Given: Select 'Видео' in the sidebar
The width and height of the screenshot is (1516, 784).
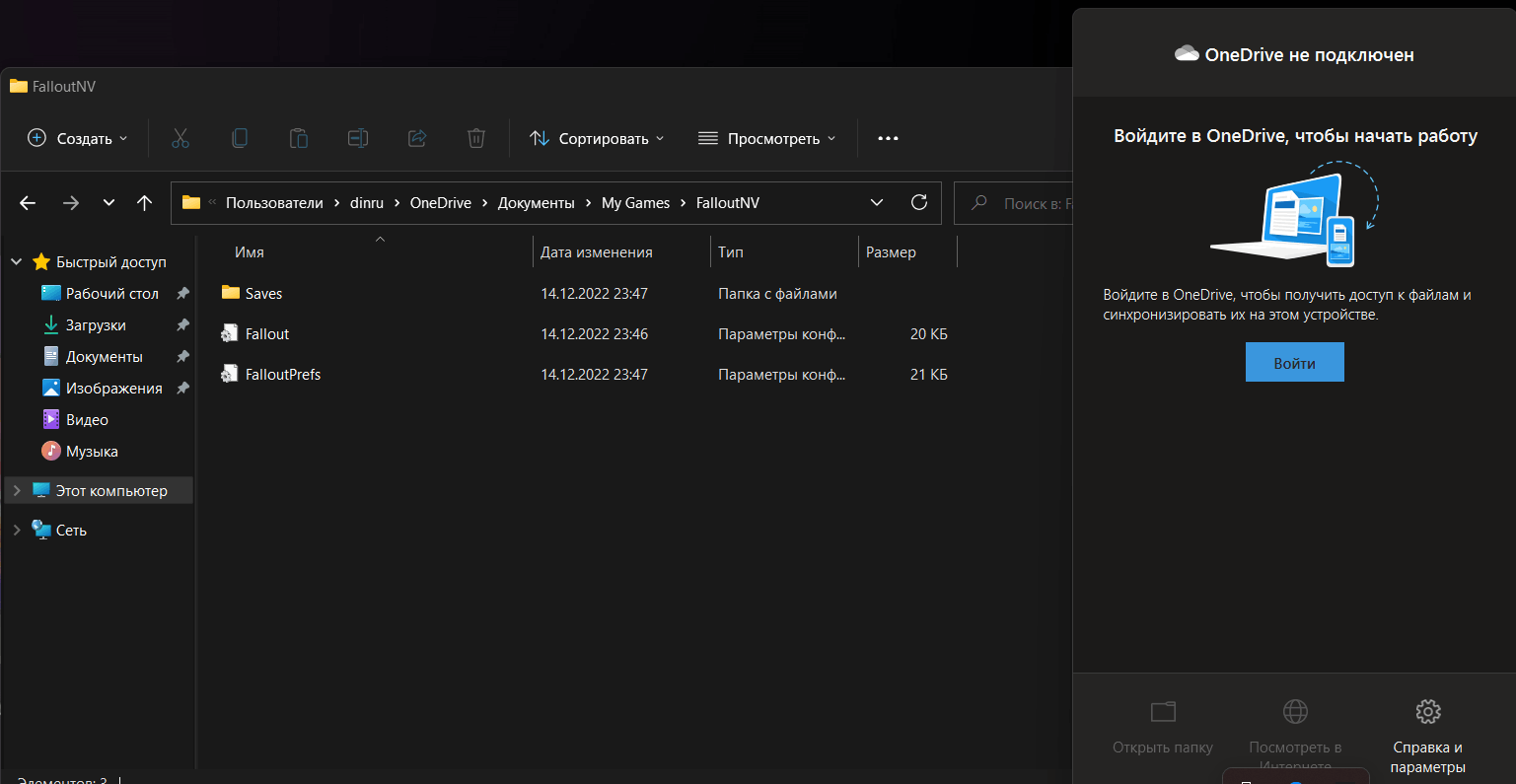Looking at the screenshot, I should coord(87,420).
